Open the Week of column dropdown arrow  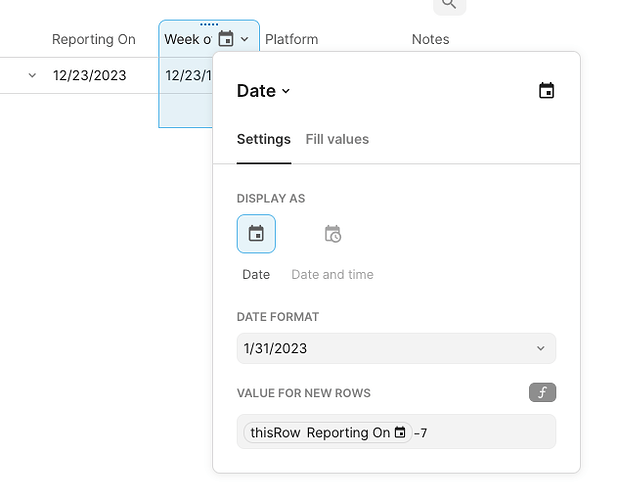pos(245,39)
